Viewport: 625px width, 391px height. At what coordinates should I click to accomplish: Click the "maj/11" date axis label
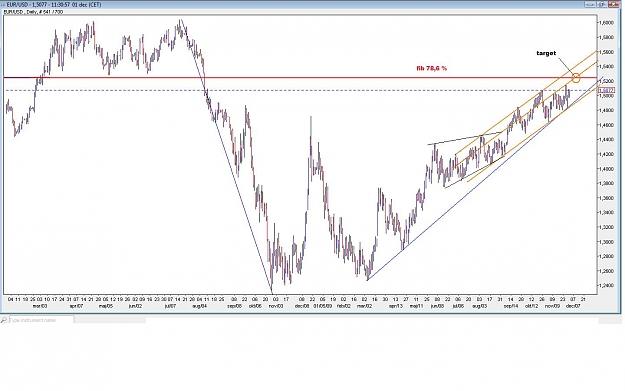pyautogui.click(x=416, y=306)
